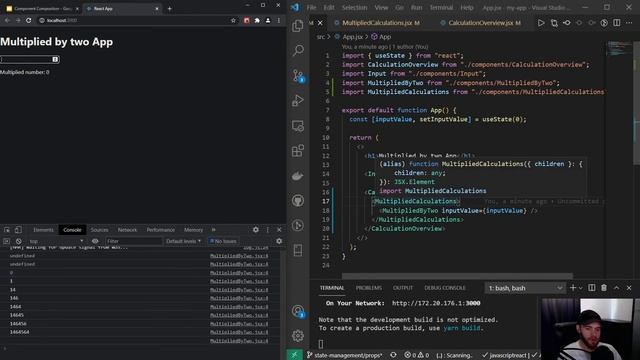
Task: Click the Split Editor Right icon
Action: pyautogui.click(x=617, y=23)
